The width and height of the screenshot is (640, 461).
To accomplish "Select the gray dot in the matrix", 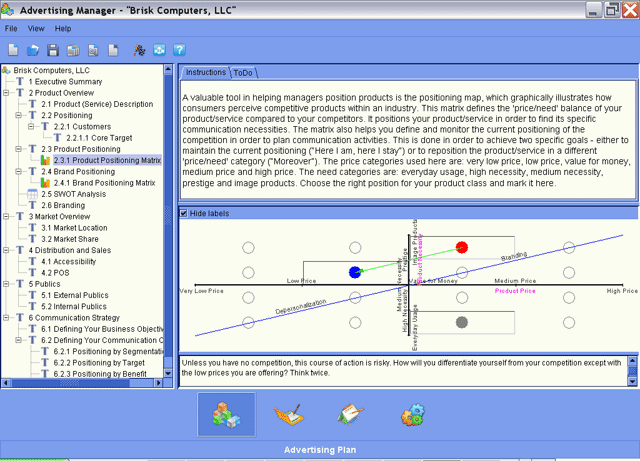I will click(462, 323).
